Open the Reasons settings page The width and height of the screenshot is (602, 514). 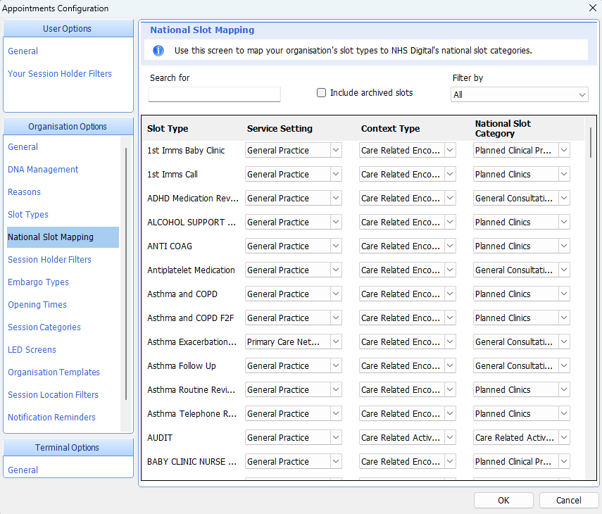click(x=24, y=192)
